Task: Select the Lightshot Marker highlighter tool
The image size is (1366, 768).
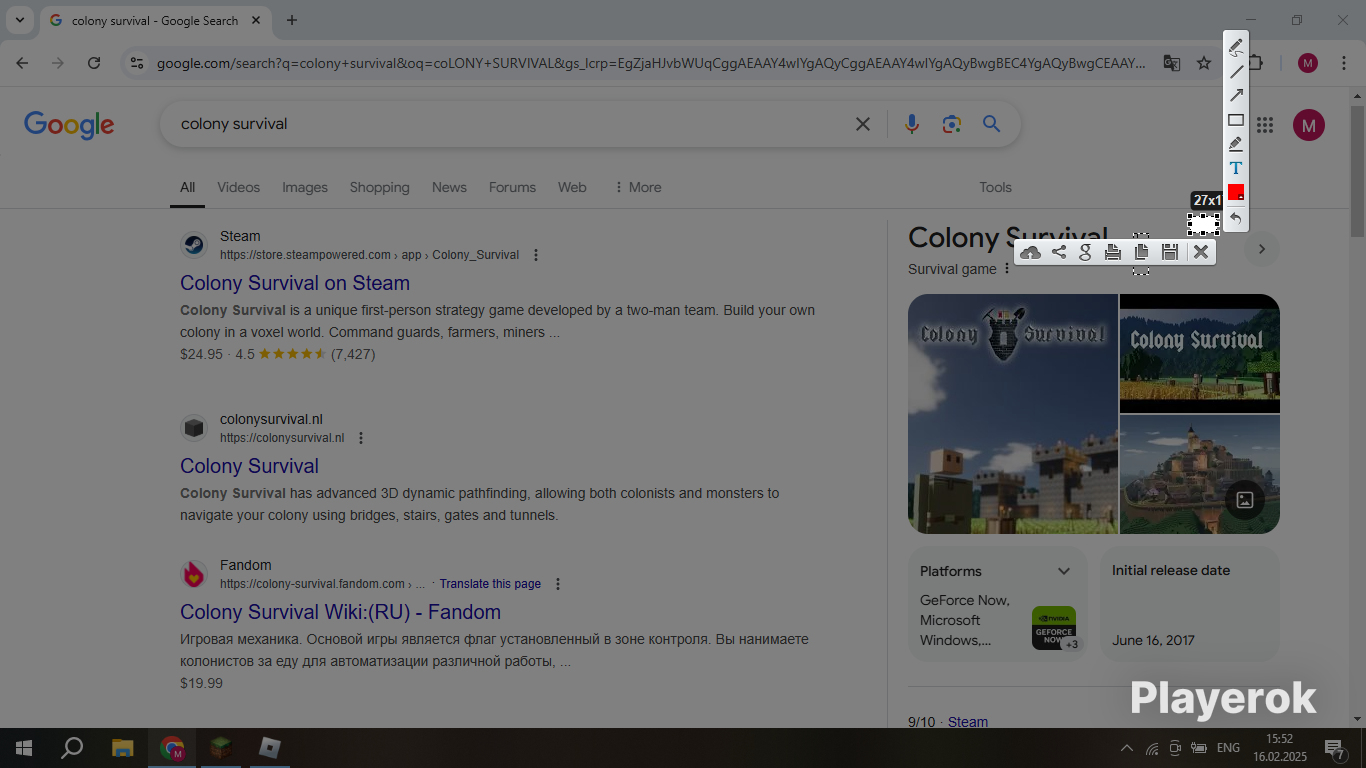Action: click(1236, 144)
